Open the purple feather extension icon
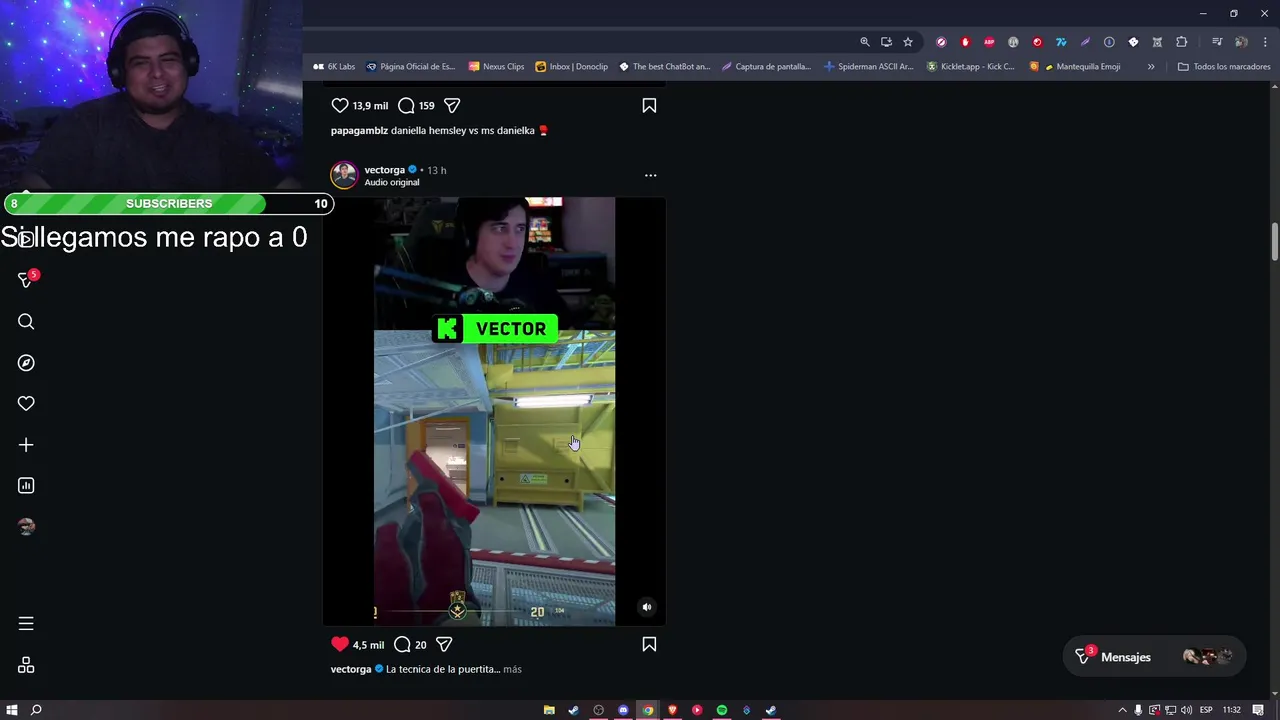Image resolution: width=1280 pixels, height=720 pixels. pos(1085,42)
